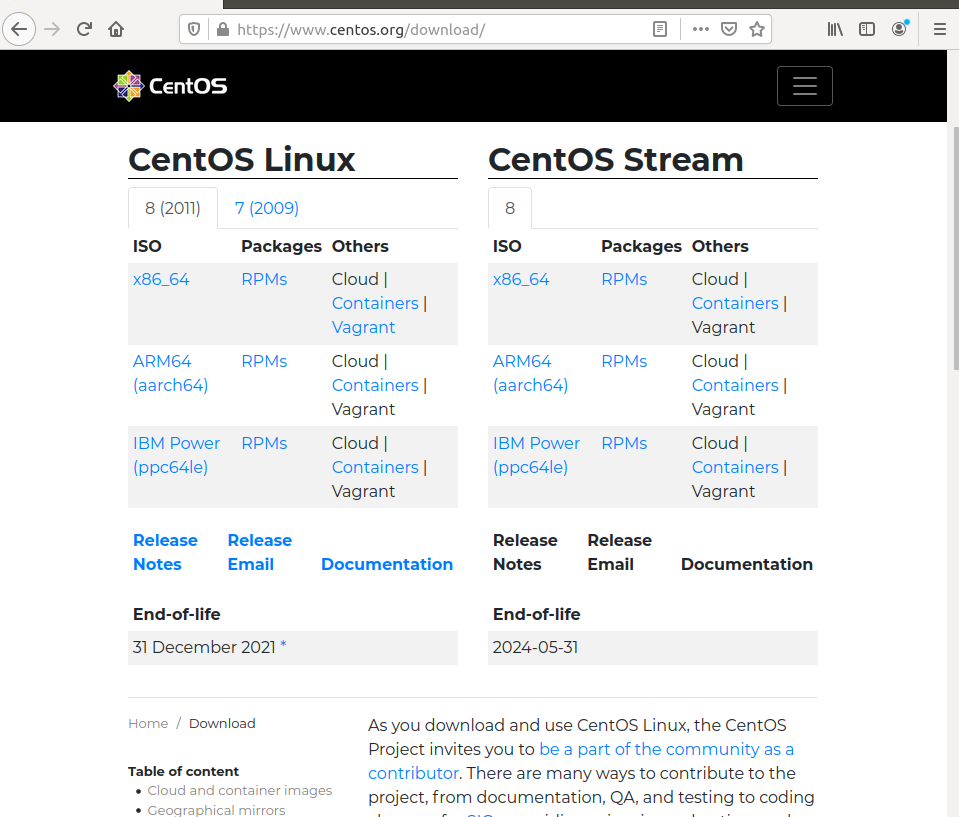Select the CentOS Stream 8 tab

(x=509, y=208)
